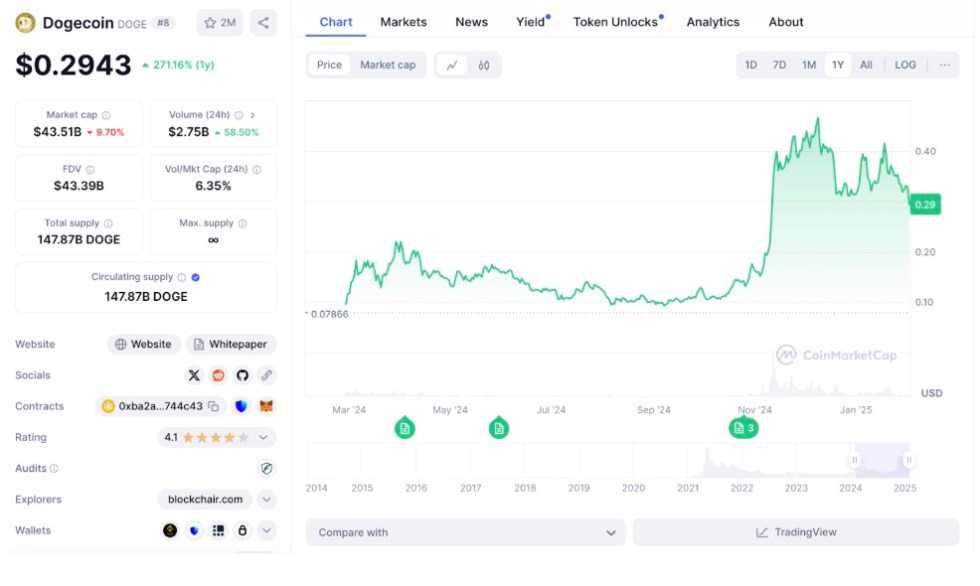
Task: Click the blockchair.com explorer link
Action: pos(205,500)
